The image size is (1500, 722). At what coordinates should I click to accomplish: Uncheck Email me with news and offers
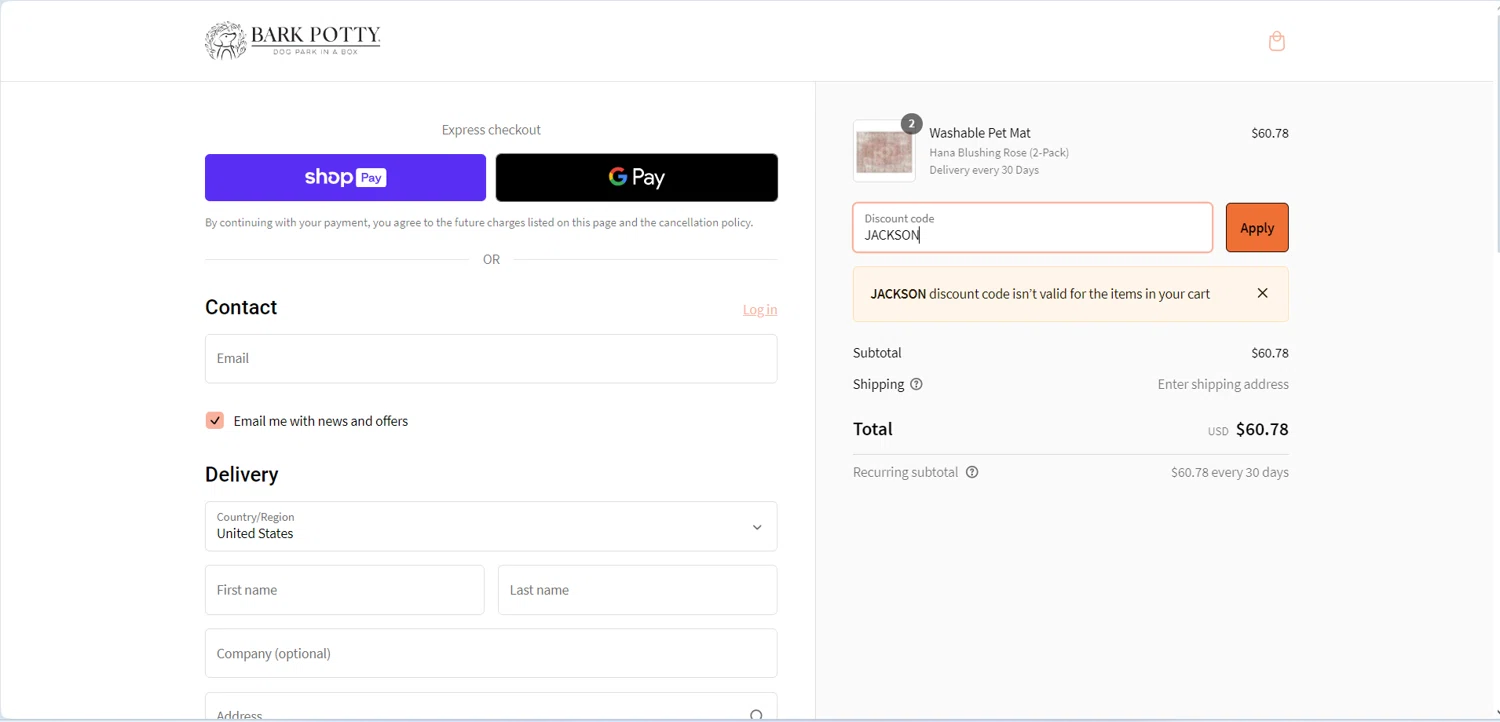point(215,420)
